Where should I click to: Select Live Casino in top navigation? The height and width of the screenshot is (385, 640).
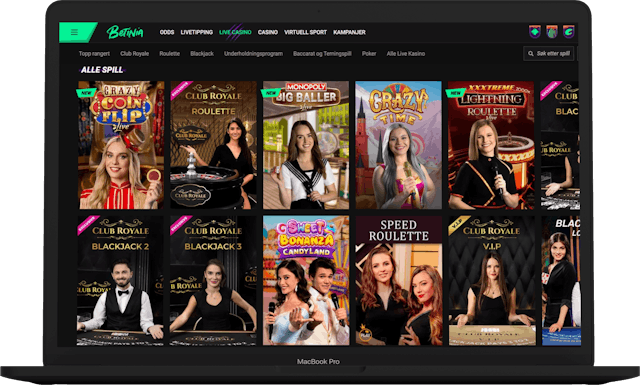coord(235,32)
